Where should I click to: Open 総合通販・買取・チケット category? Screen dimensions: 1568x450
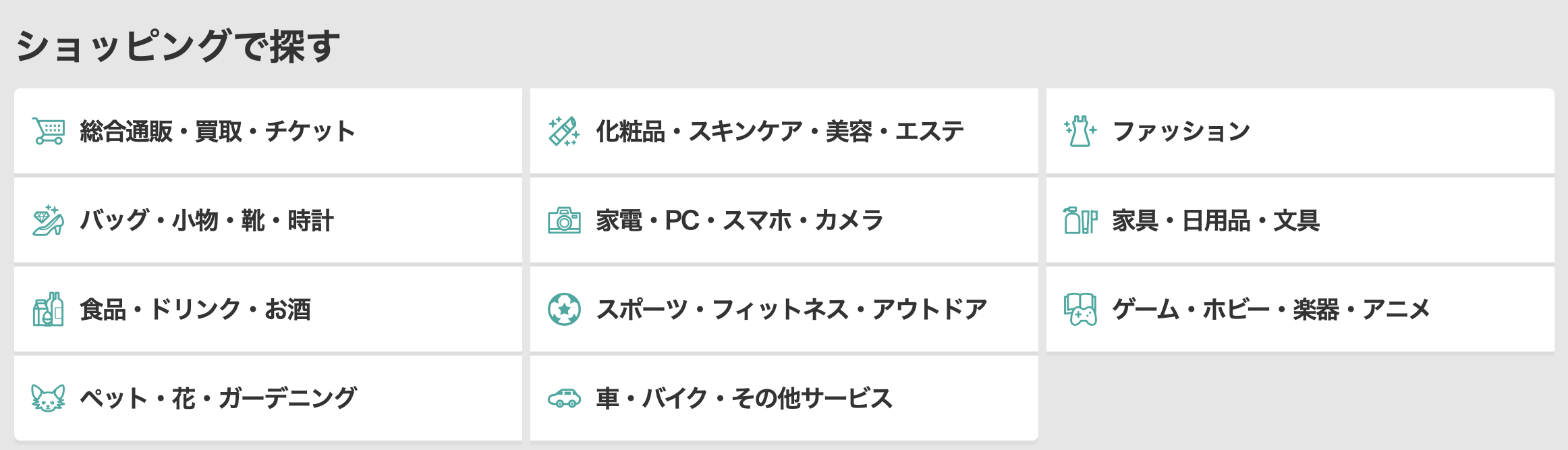pyautogui.click(x=268, y=131)
